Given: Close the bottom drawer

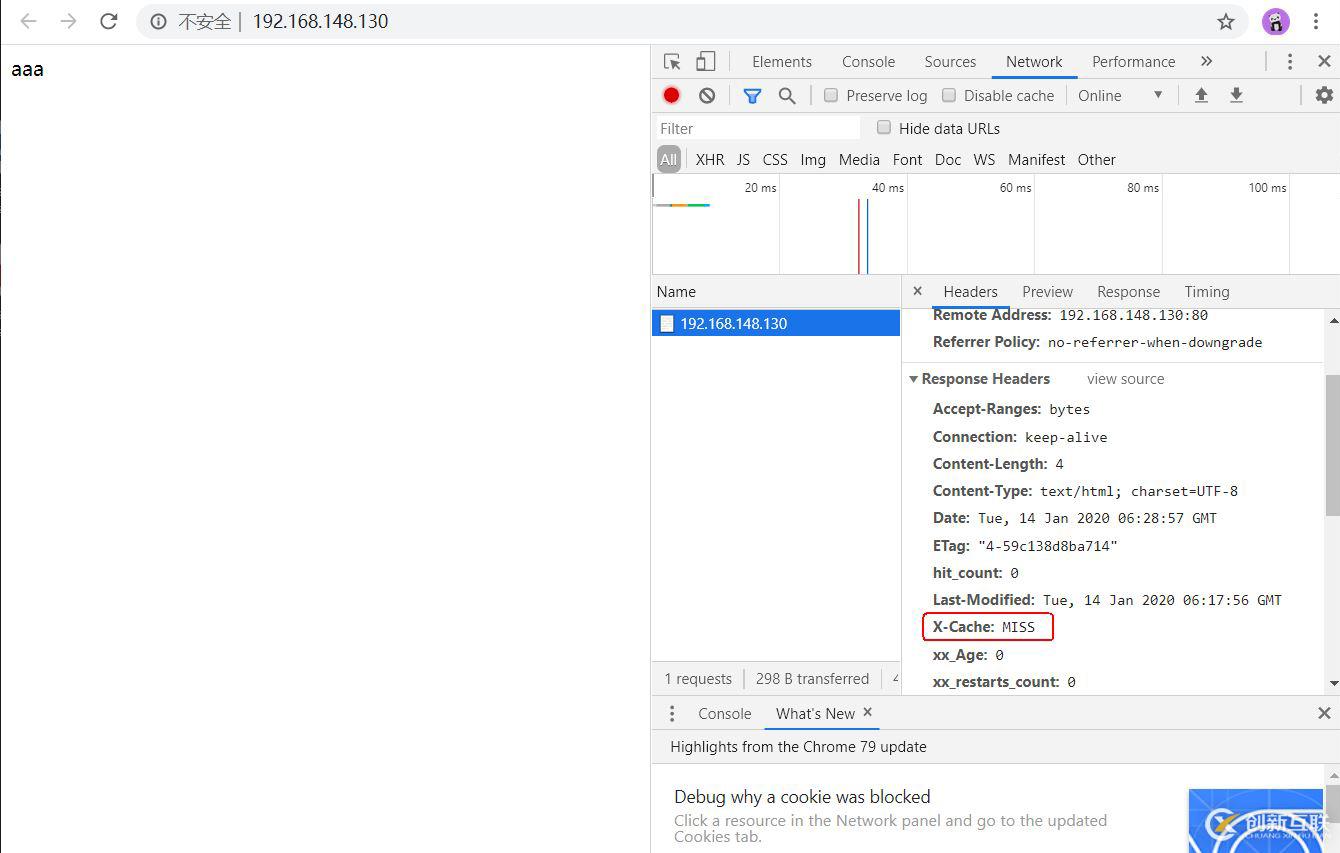Looking at the screenshot, I should pos(1324,713).
